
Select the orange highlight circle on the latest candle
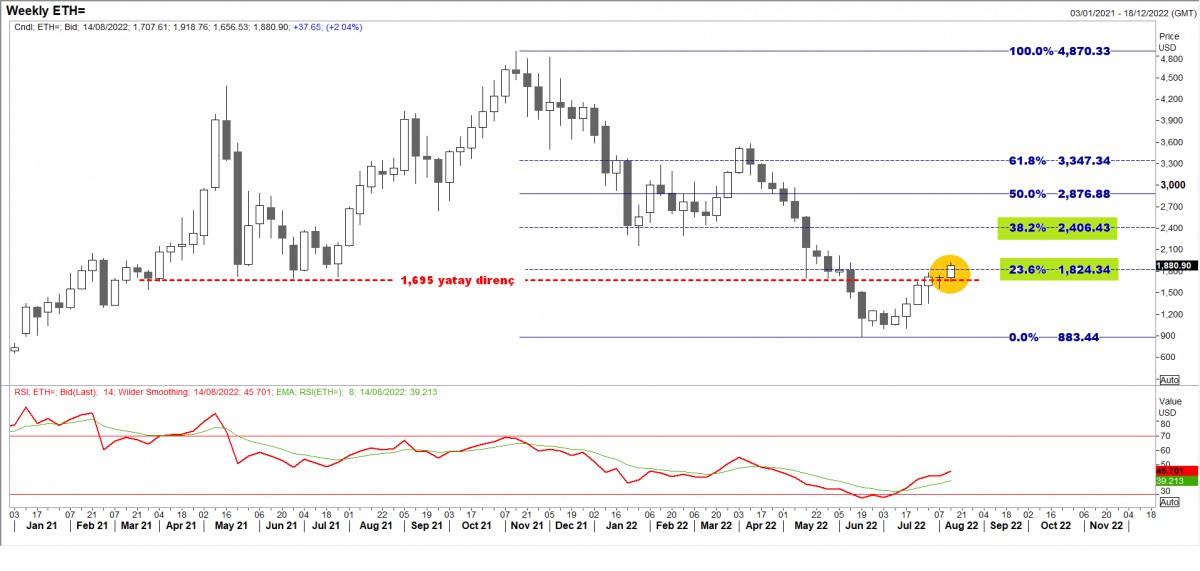pos(949,273)
